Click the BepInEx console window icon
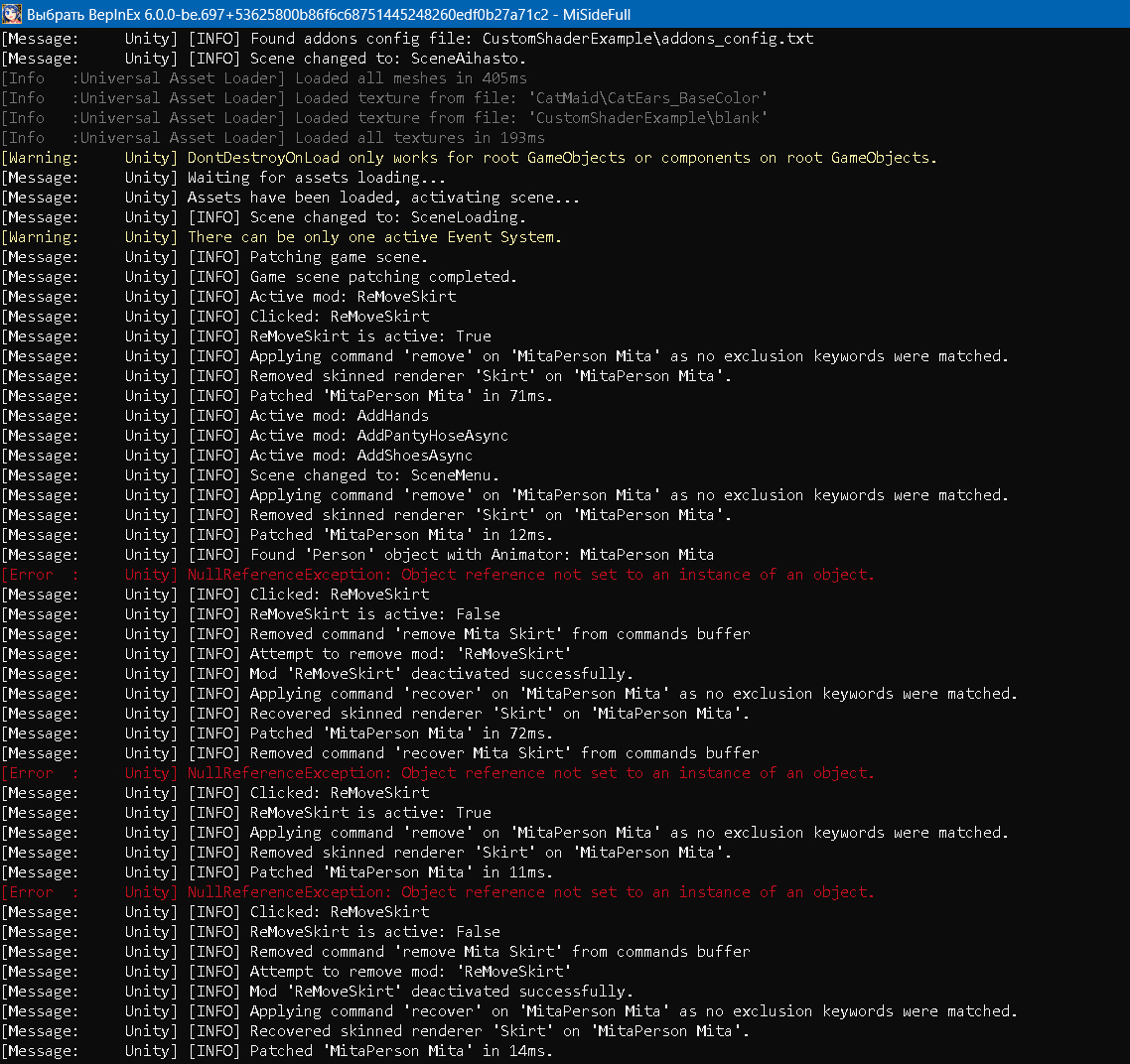The width and height of the screenshot is (1130, 1064). [x=13, y=14]
